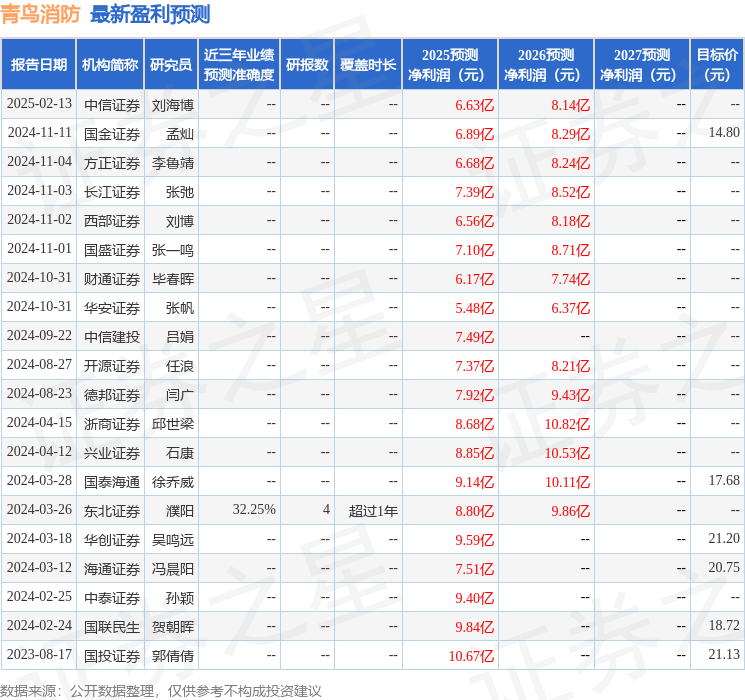The height and width of the screenshot is (700, 745).
Task: Click coverage duration 超过1年
Action: 373,511
